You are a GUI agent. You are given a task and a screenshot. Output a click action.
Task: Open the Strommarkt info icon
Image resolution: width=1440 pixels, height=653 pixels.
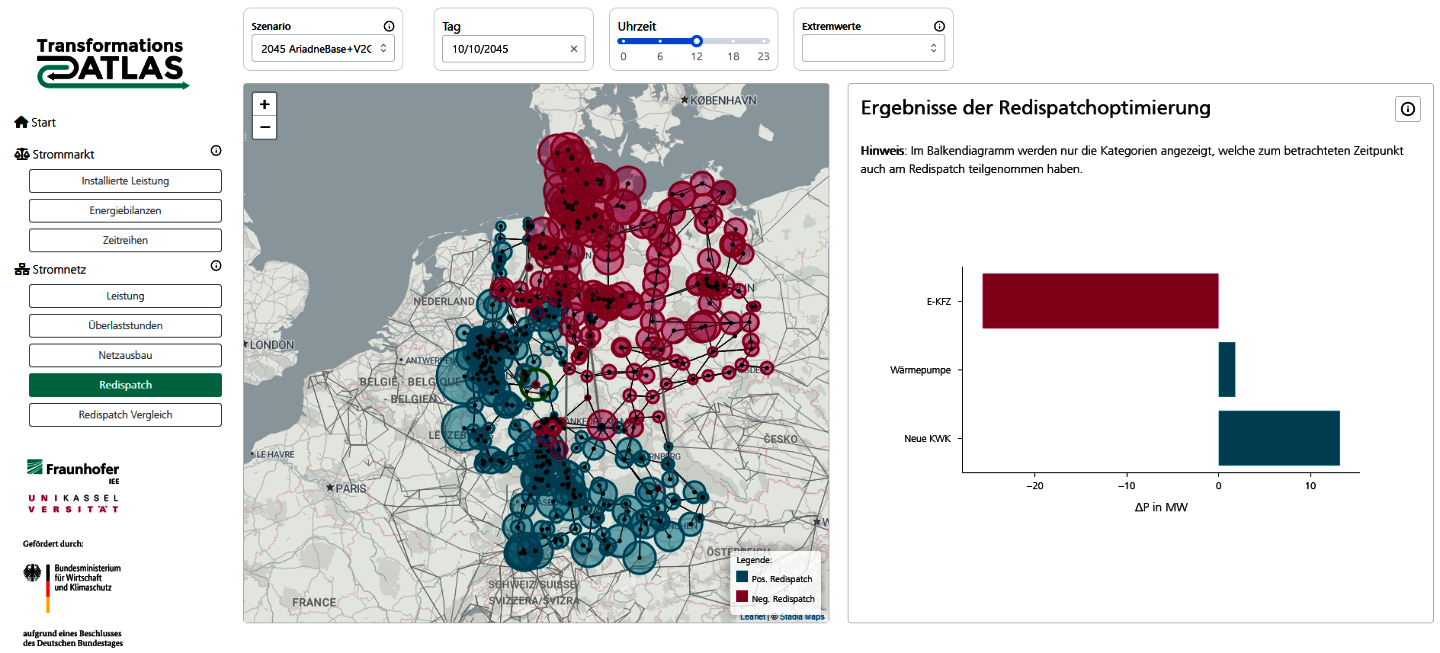(x=216, y=151)
